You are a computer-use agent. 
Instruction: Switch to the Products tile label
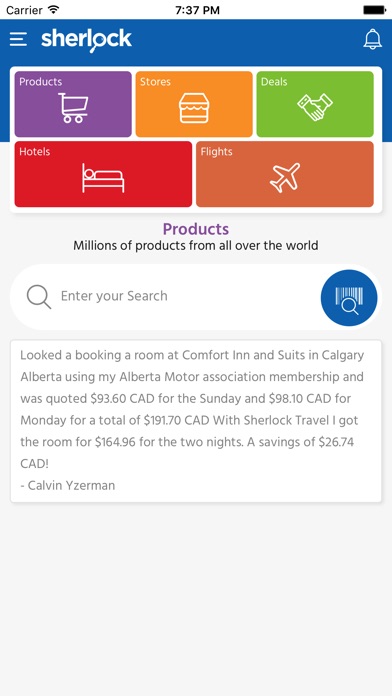40,82
